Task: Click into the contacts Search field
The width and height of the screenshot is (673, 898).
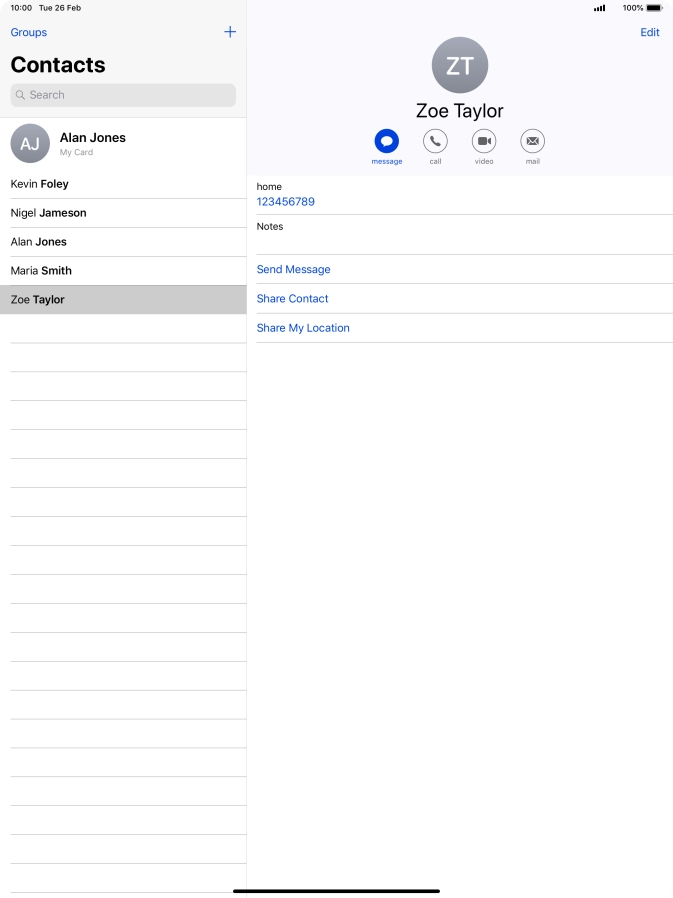Action: (x=123, y=95)
